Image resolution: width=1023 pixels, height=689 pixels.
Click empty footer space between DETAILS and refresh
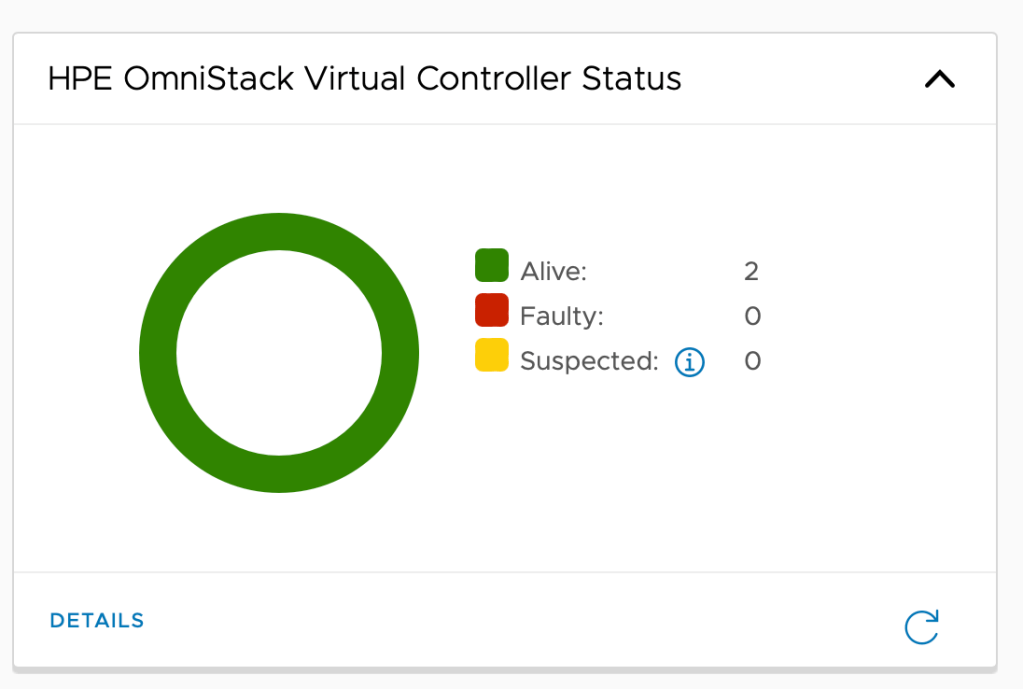520,621
